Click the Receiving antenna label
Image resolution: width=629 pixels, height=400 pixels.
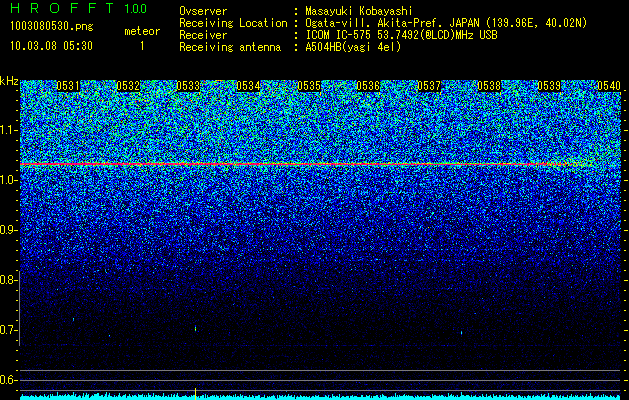point(230,47)
